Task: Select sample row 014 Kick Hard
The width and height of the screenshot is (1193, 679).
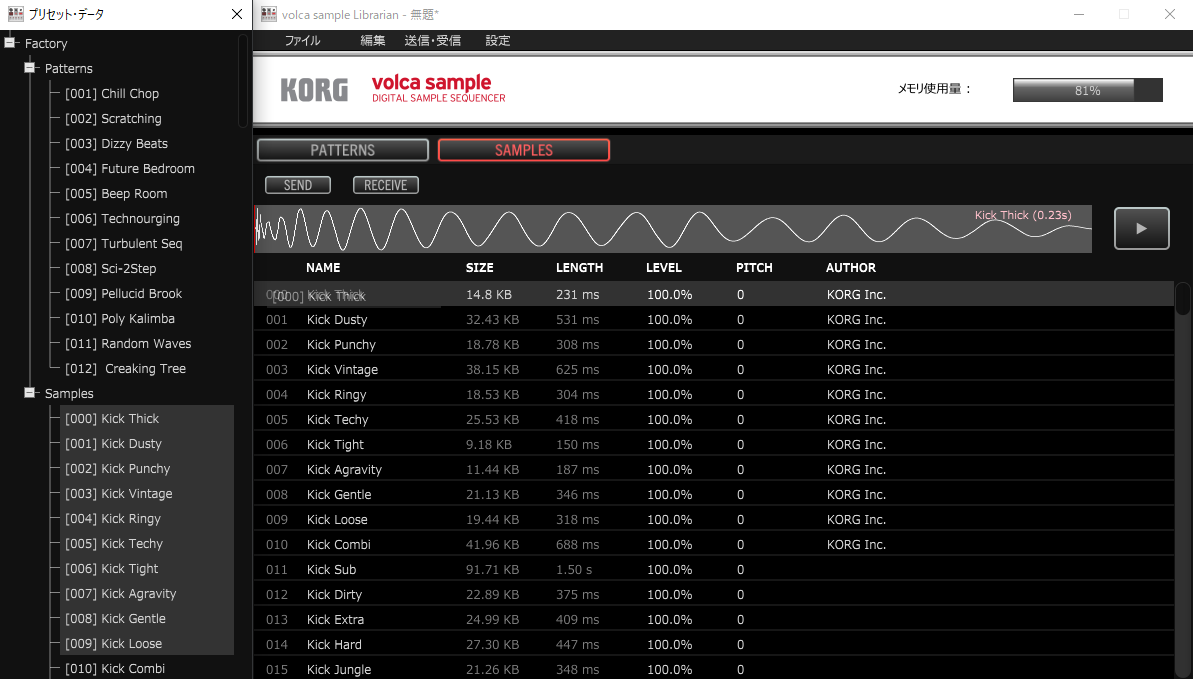Action: click(714, 645)
